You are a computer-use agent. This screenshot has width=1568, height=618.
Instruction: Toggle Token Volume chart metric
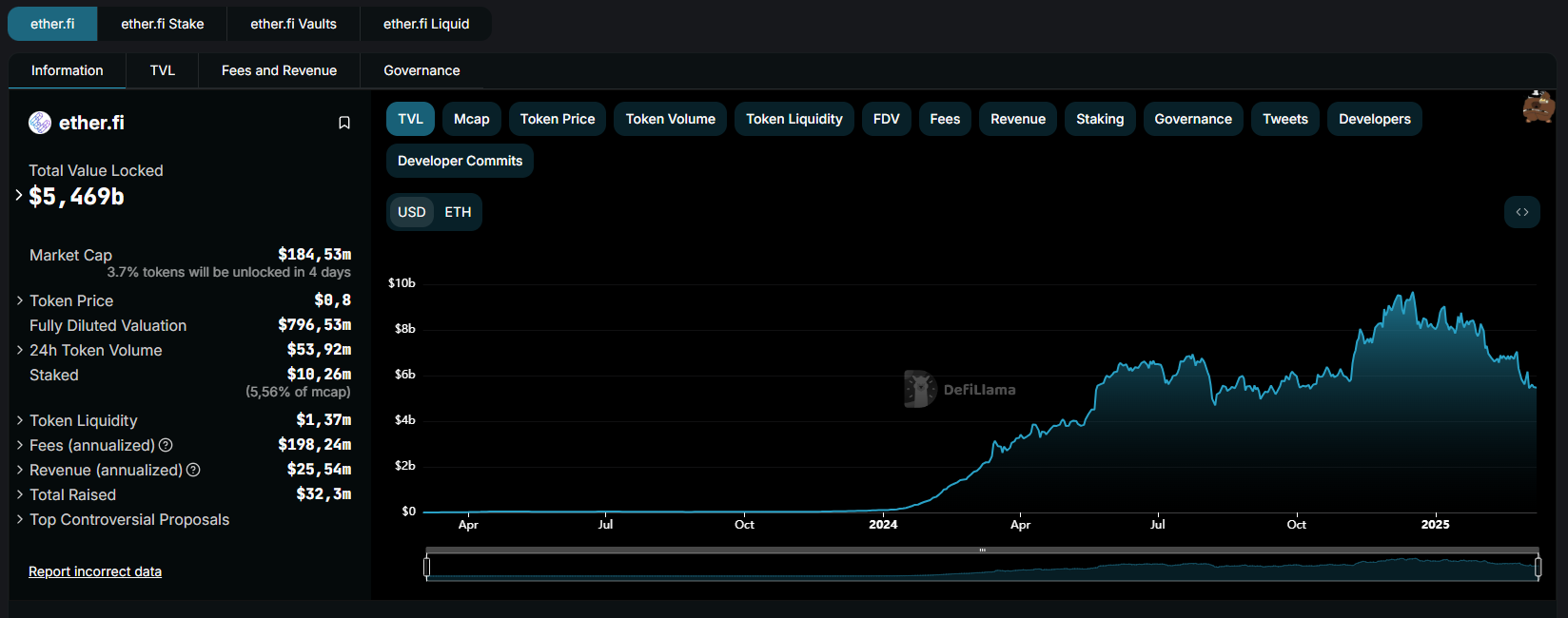(670, 119)
